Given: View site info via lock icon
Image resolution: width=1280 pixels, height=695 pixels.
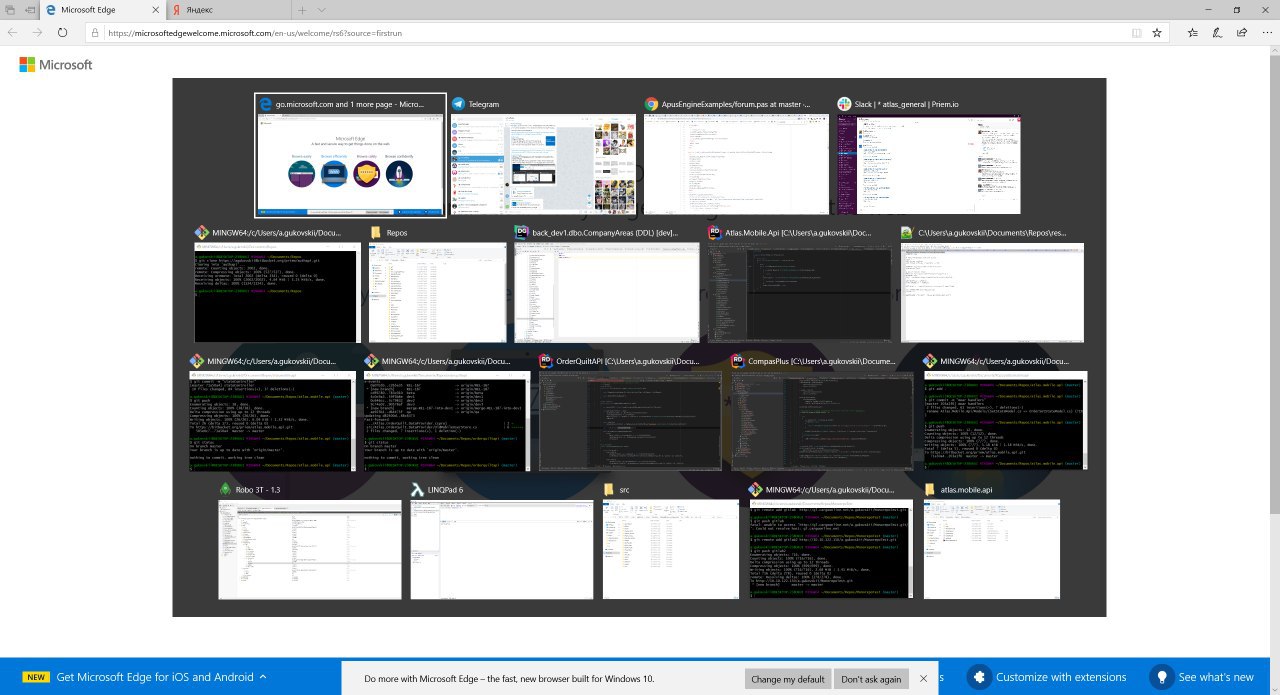Looking at the screenshot, I should point(96,32).
